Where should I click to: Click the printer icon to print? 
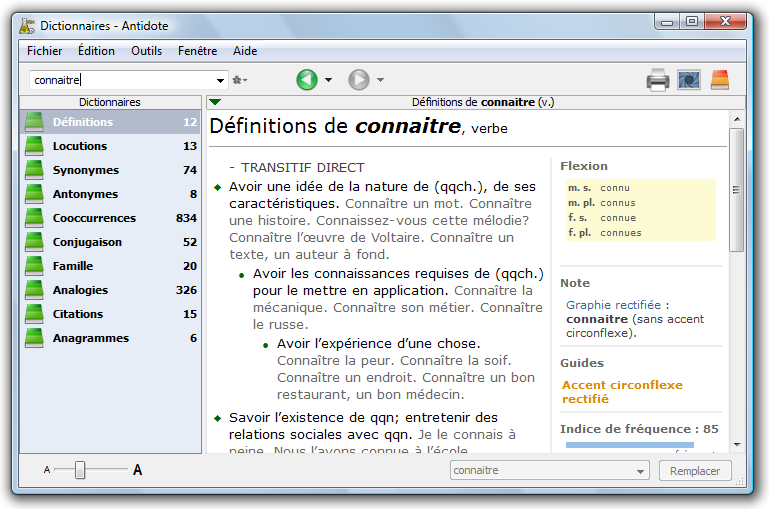click(658, 80)
